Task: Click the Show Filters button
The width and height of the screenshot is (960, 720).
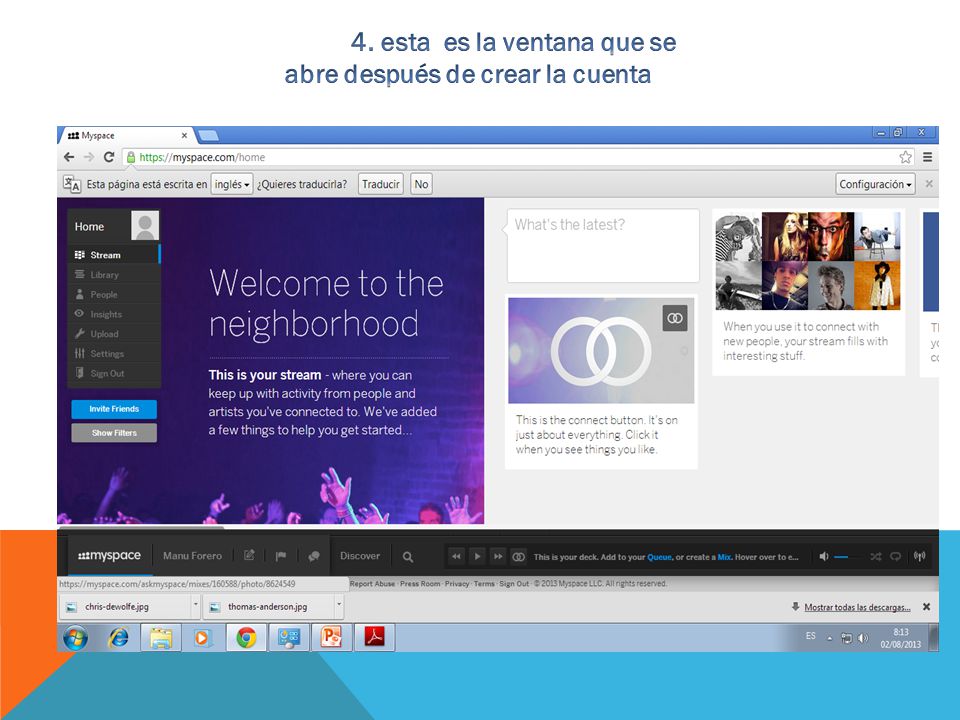Action: (114, 433)
